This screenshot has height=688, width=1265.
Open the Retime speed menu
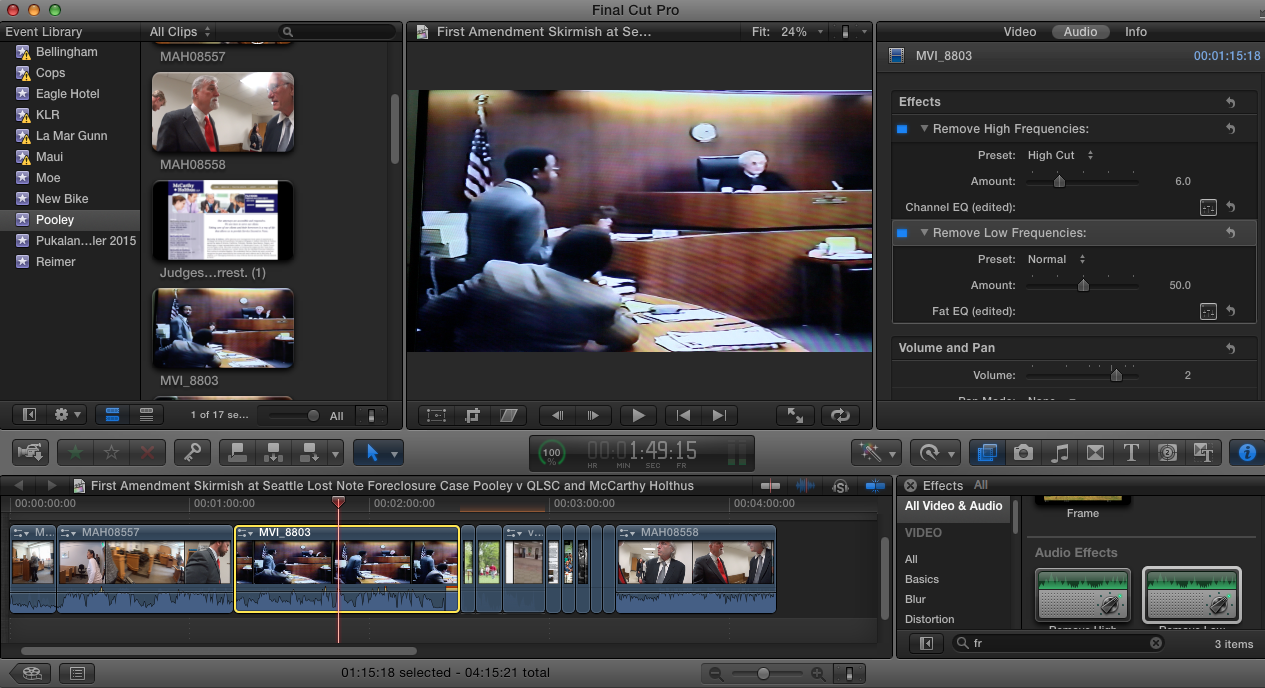pos(936,452)
